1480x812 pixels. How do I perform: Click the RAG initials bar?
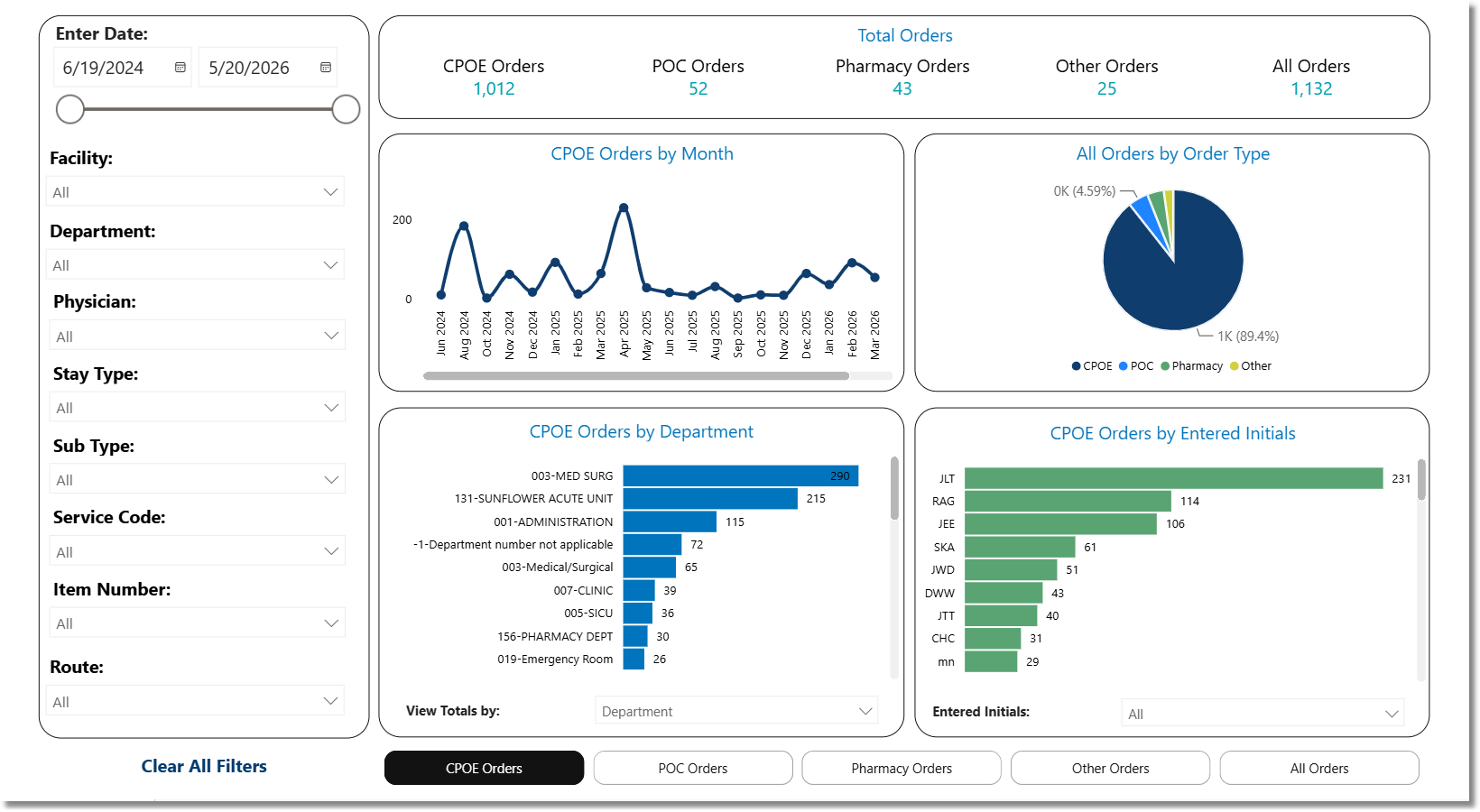tap(1068, 501)
